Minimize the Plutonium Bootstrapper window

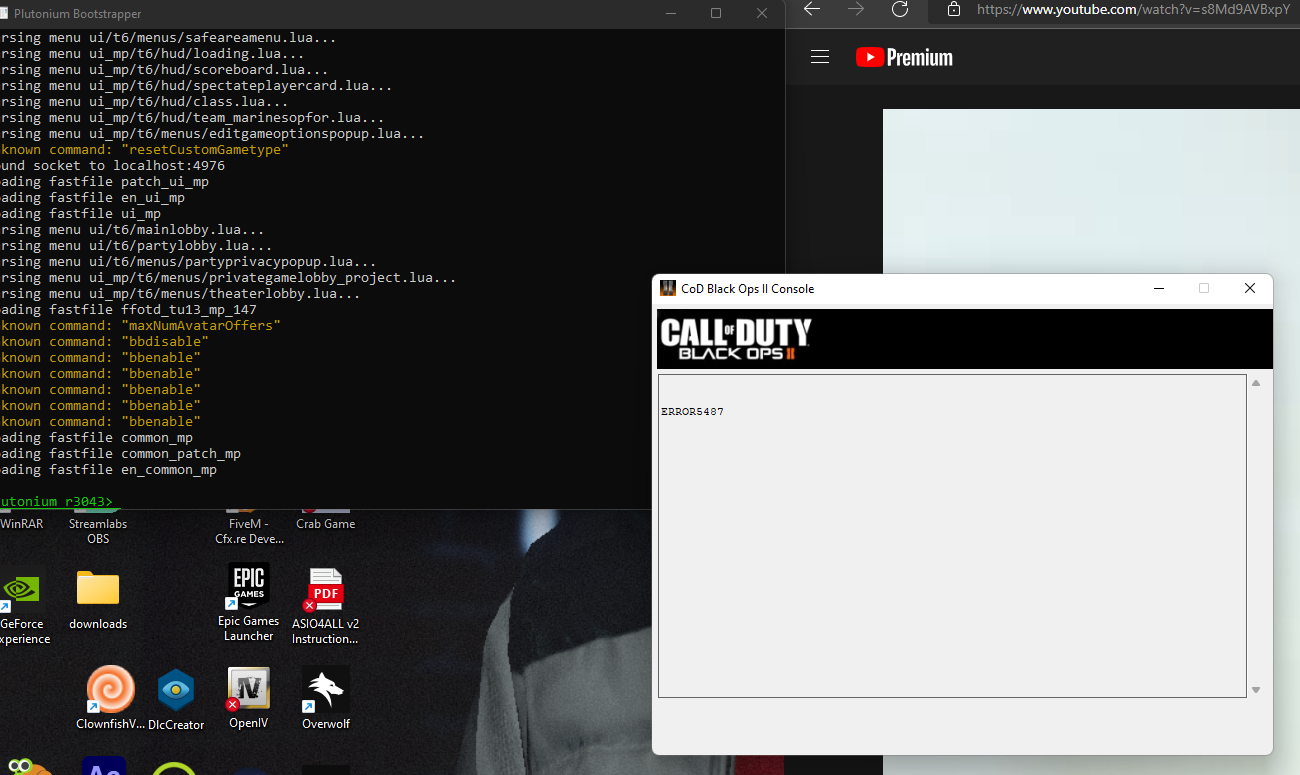click(670, 13)
